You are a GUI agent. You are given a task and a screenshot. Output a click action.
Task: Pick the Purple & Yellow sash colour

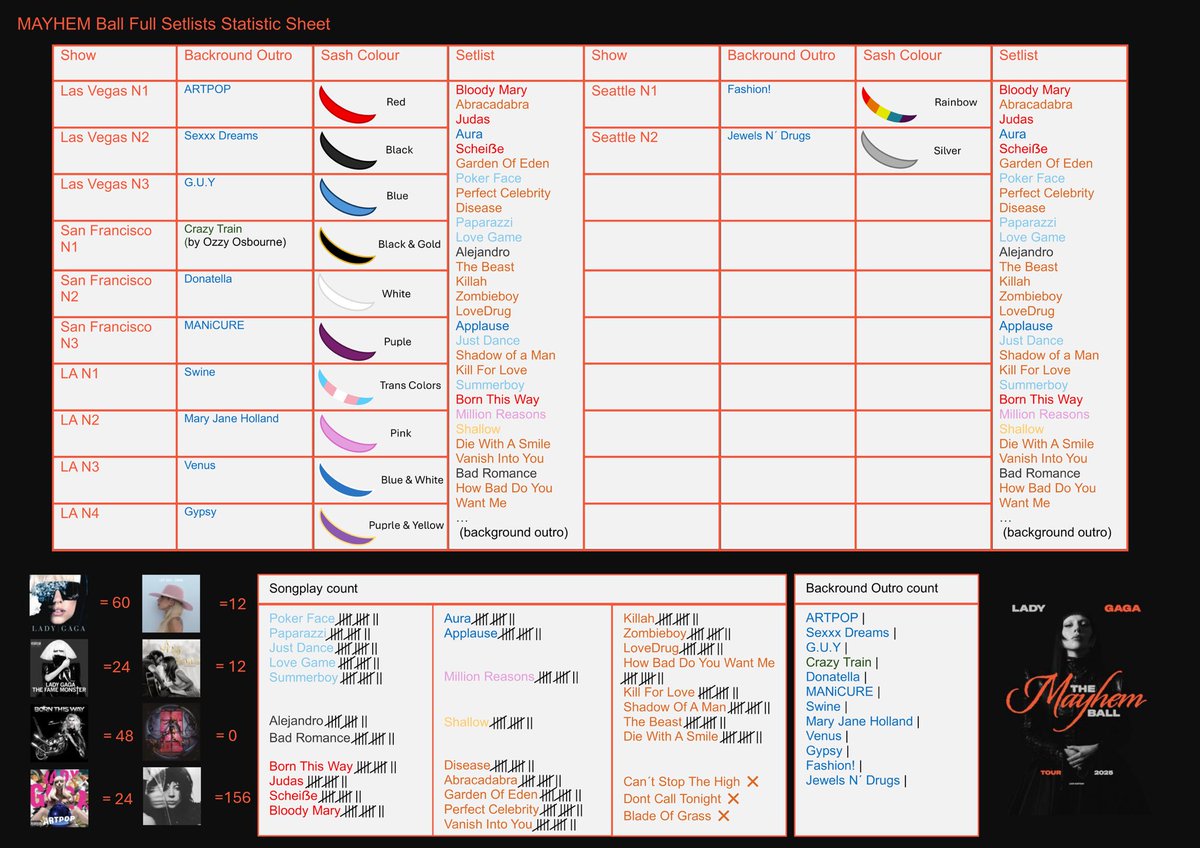click(347, 526)
